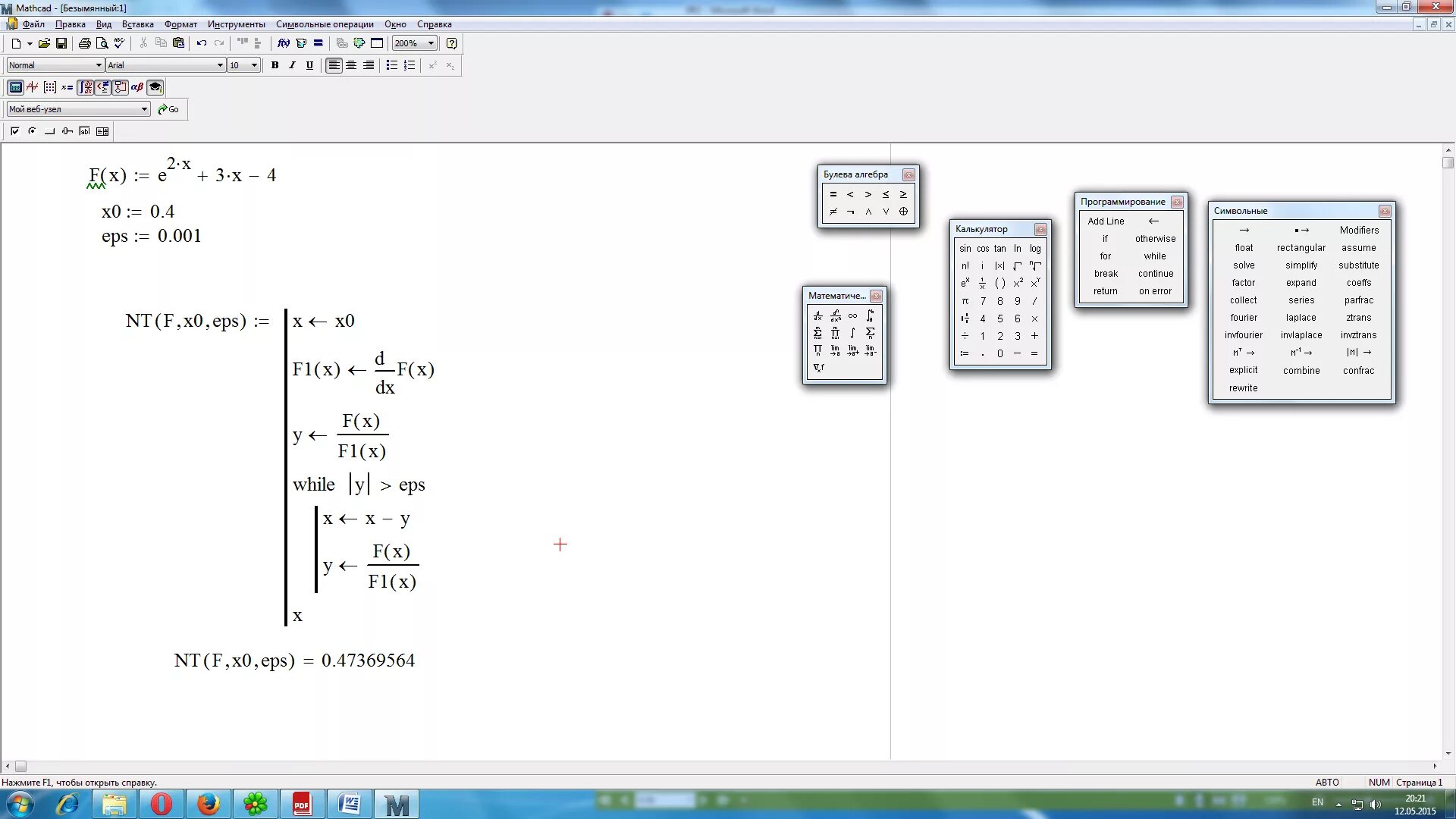Open Firefox from the Windows taskbar
Viewport: 1456px width, 819px height.
pyautogui.click(x=208, y=804)
